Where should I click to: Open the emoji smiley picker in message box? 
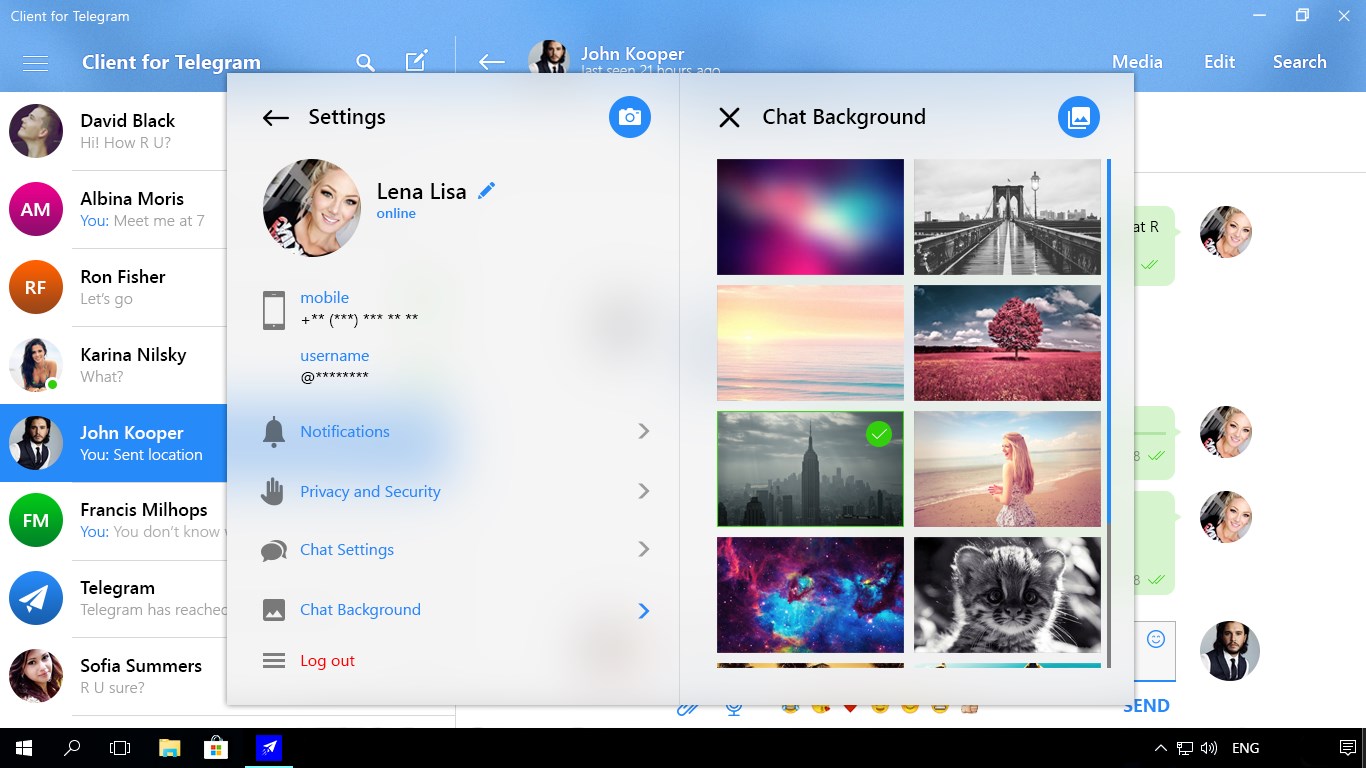(x=1156, y=639)
